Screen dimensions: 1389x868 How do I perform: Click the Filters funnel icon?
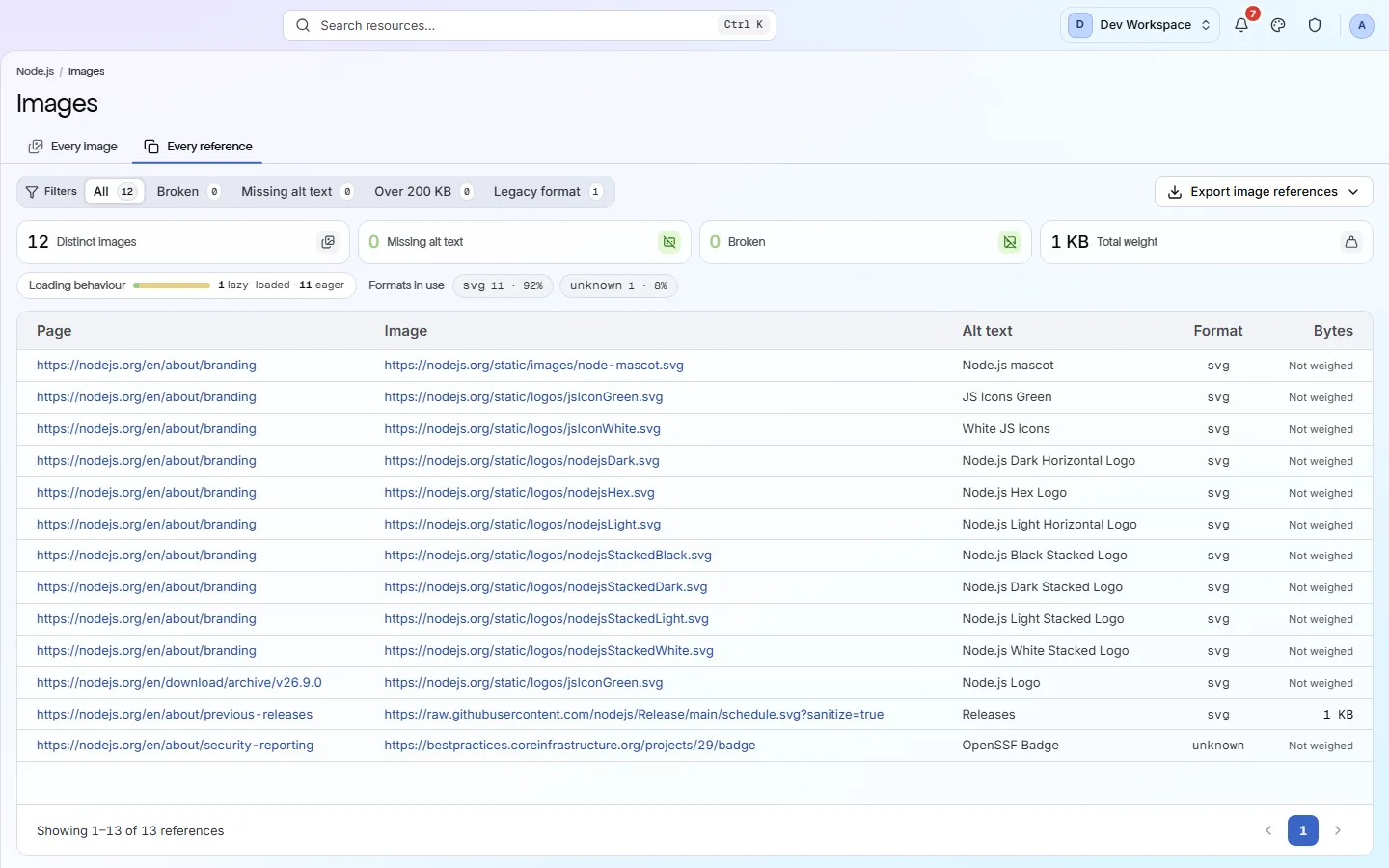coord(32,192)
